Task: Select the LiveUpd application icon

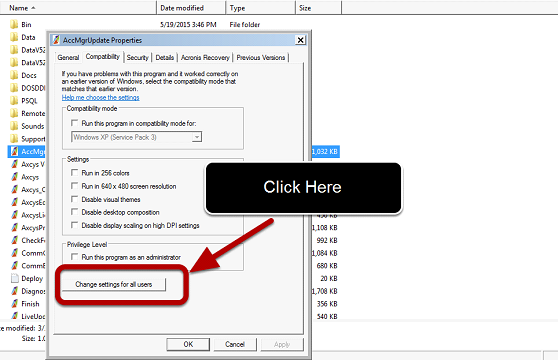Action: tap(14, 316)
